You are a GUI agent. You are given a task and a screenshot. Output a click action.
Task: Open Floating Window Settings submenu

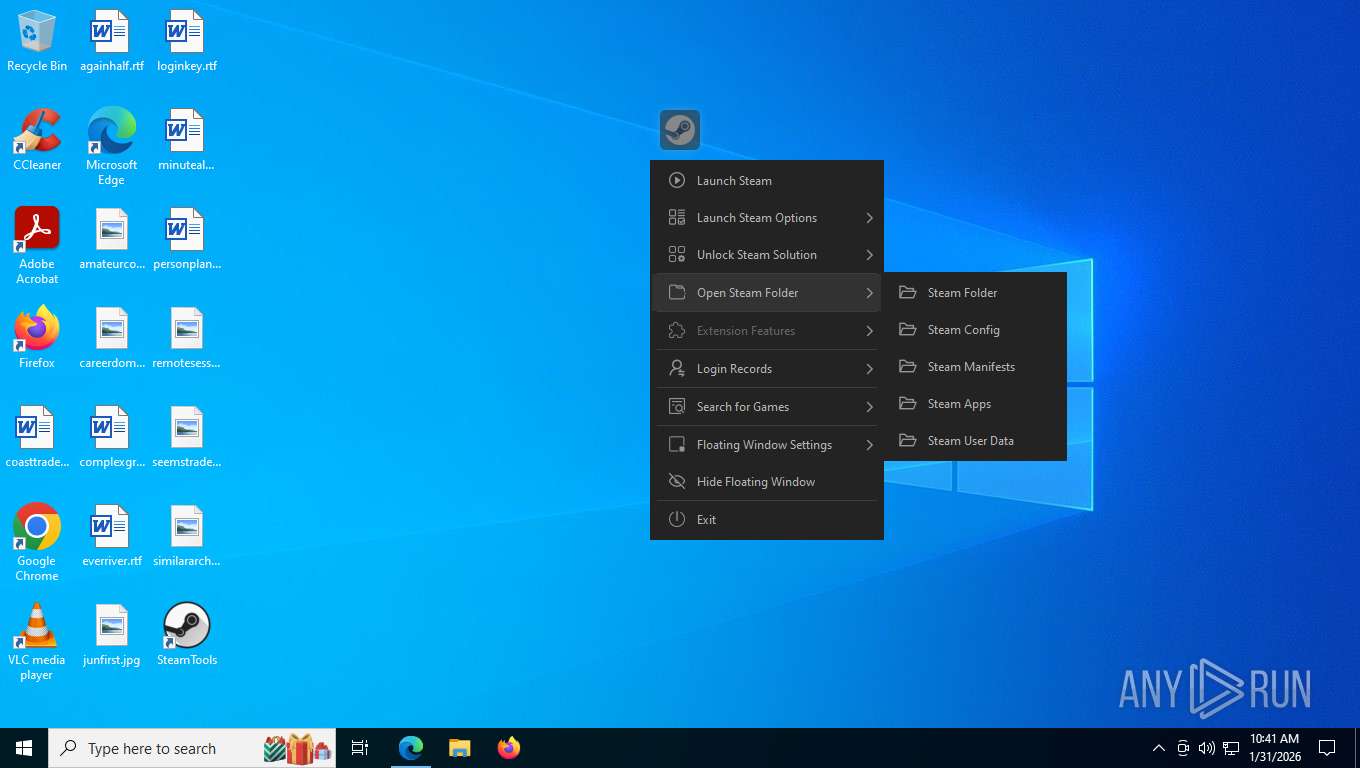click(767, 445)
